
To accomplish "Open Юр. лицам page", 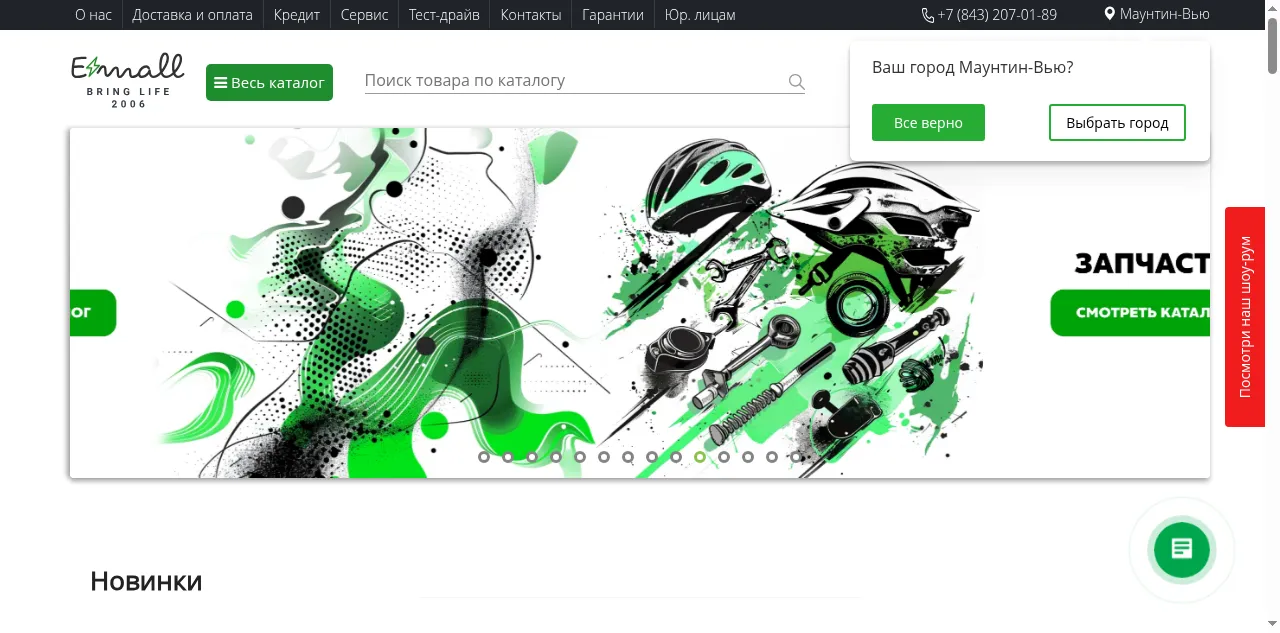I will click(x=700, y=15).
